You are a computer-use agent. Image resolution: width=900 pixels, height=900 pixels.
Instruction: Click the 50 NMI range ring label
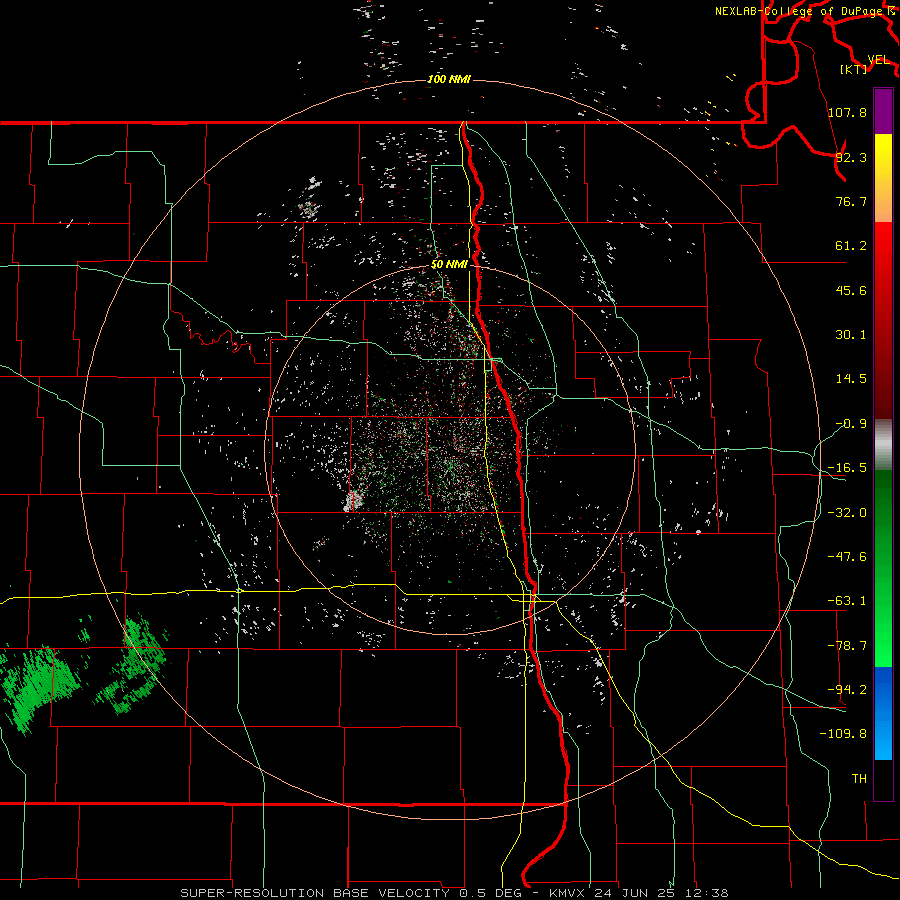pyautogui.click(x=449, y=264)
